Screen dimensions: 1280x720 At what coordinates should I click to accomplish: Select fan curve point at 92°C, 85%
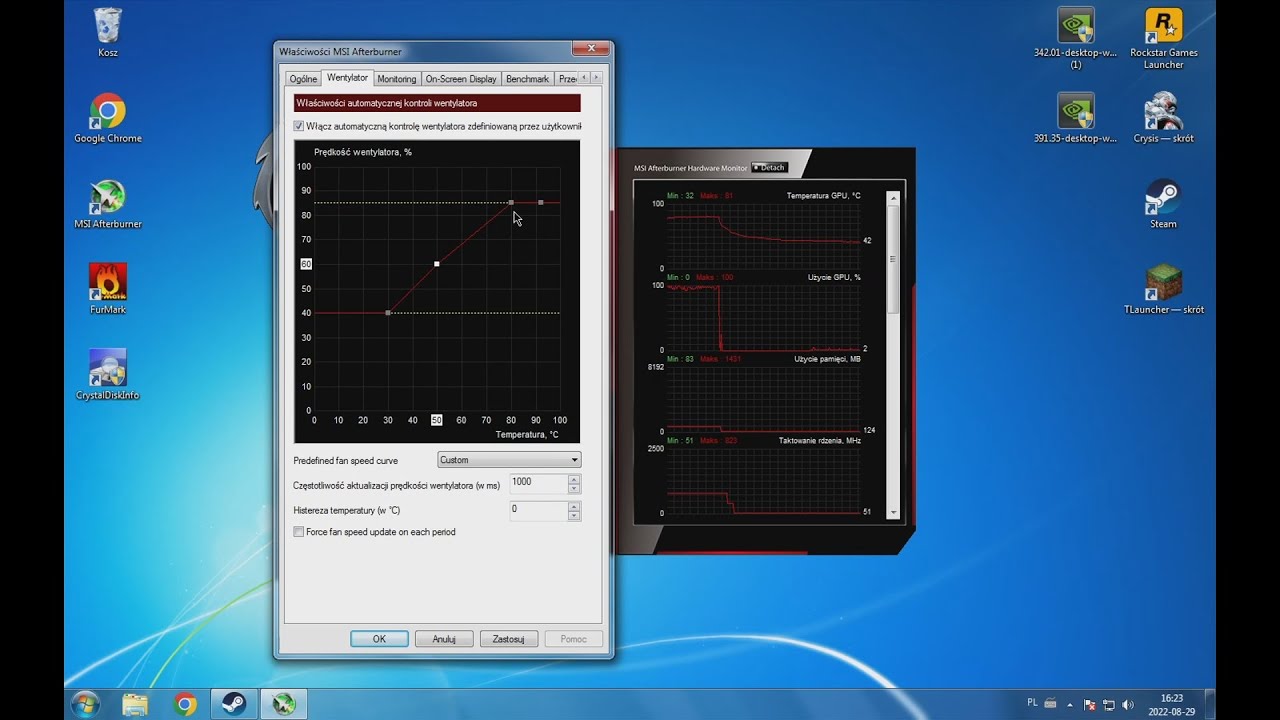[x=541, y=202]
